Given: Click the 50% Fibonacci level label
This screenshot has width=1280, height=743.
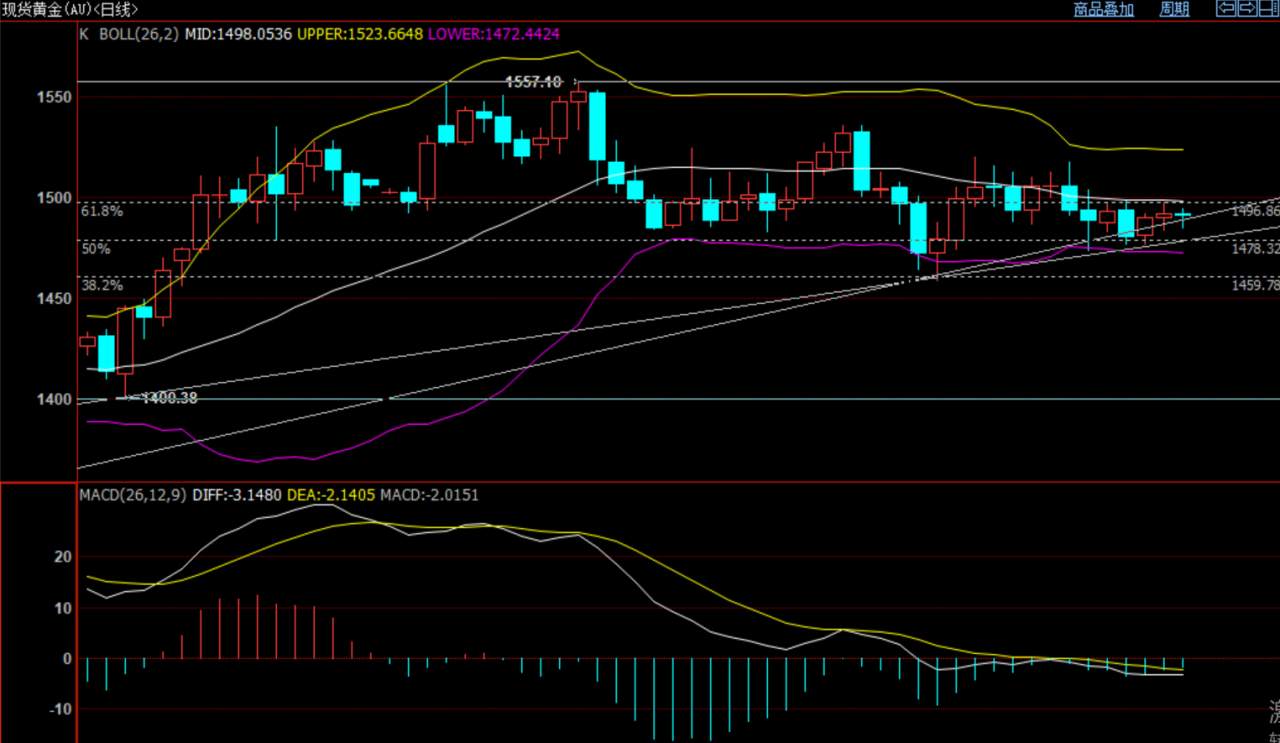Looking at the screenshot, I should [x=95, y=249].
